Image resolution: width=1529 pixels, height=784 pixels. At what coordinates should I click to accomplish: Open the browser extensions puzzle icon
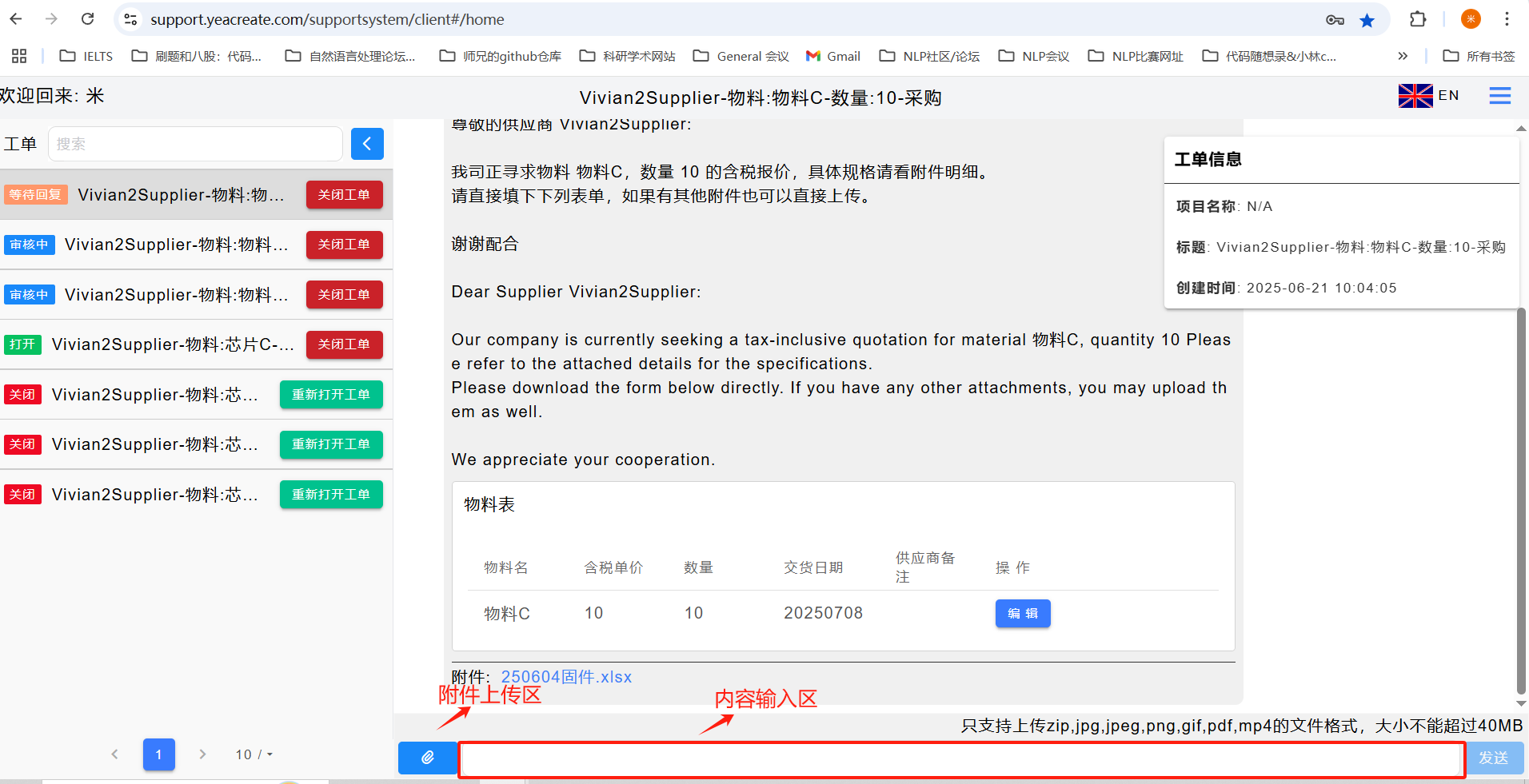(1418, 19)
